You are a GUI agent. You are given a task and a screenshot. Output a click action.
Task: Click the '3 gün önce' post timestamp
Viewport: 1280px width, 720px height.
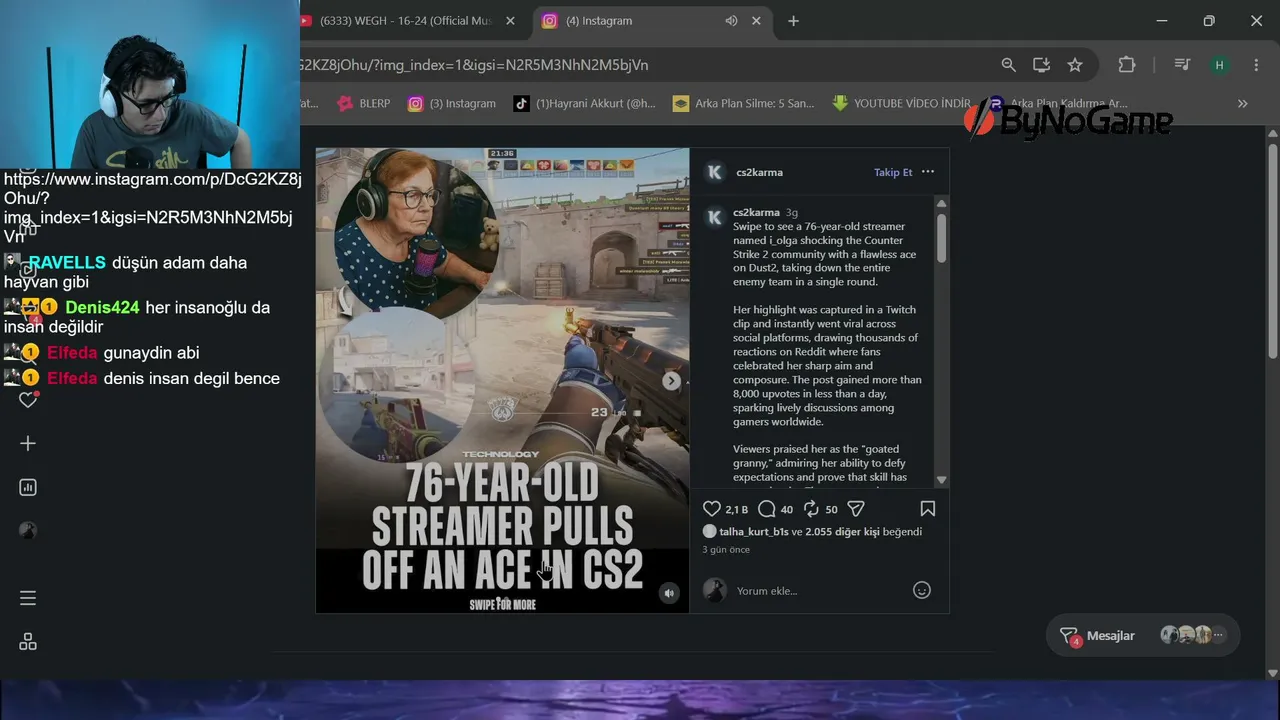[x=726, y=550]
